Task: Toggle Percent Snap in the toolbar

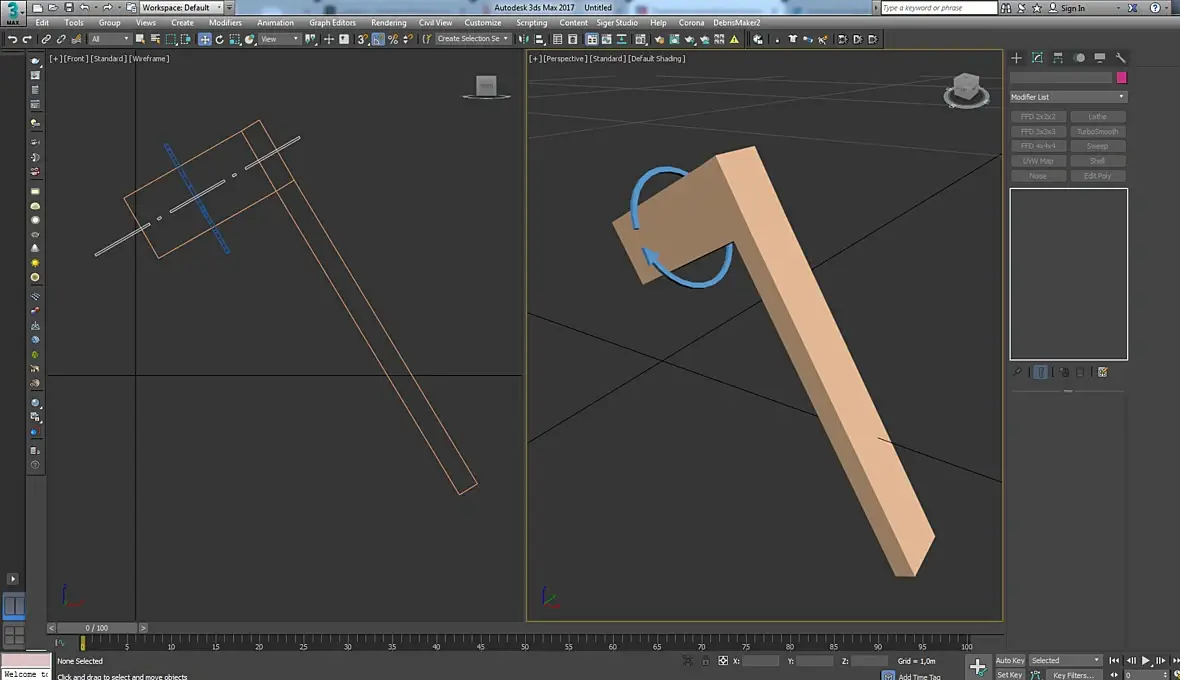Action: coord(393,39)
